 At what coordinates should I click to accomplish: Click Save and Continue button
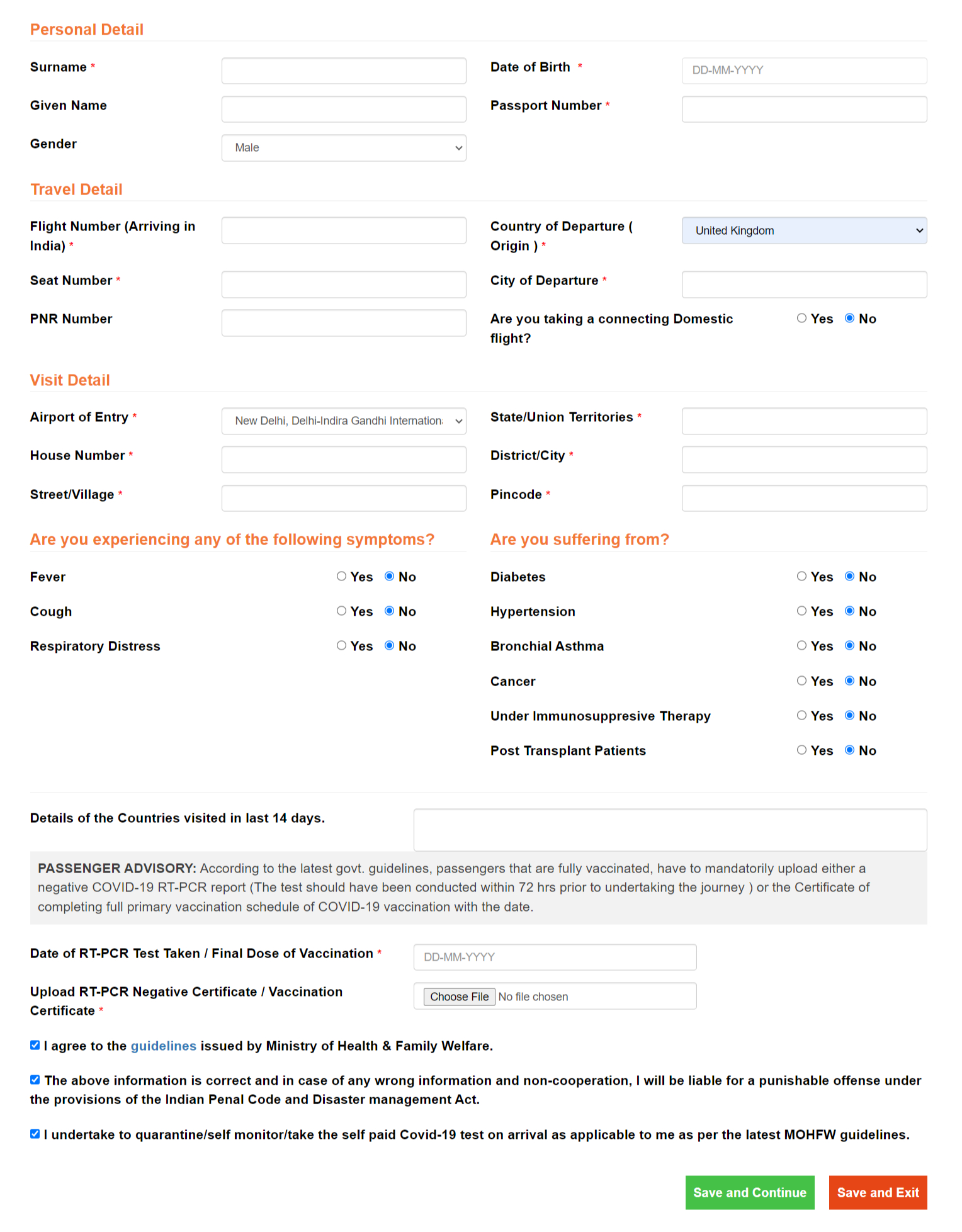point(750,1193)
